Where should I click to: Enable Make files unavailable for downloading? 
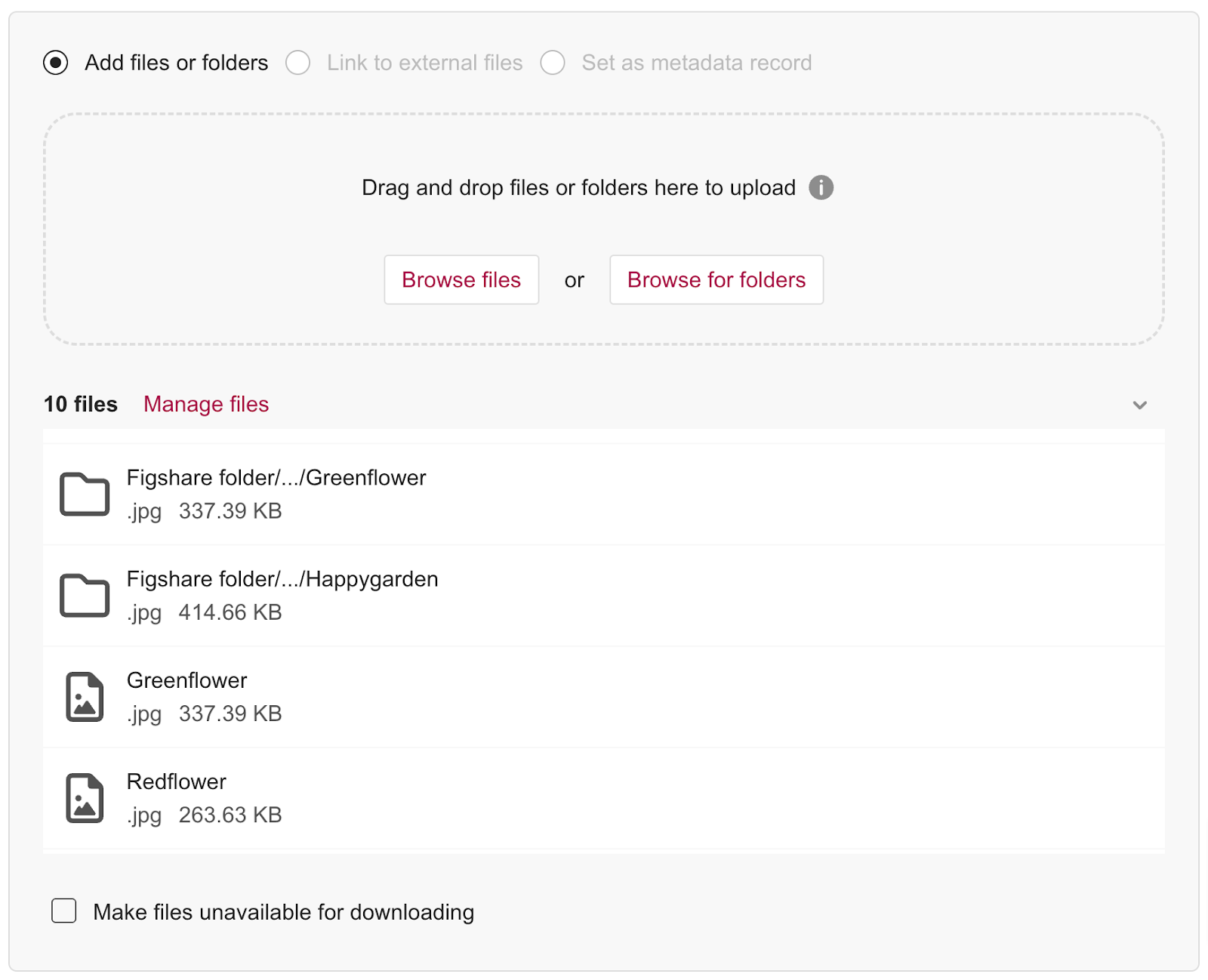(x=64, y=911)
